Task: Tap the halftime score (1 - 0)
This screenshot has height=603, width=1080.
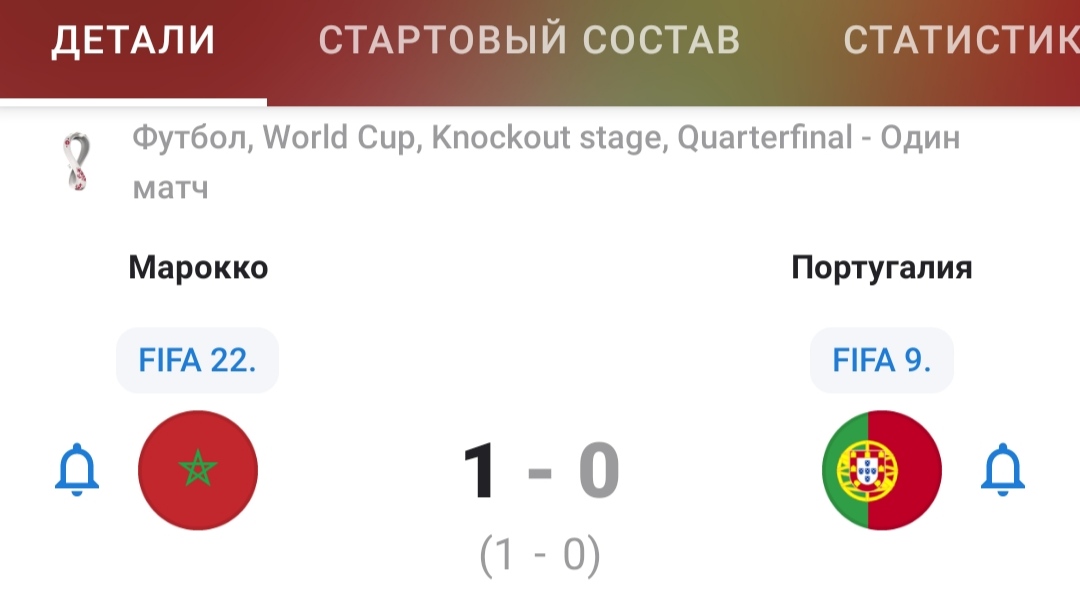Action: (x=540, y=555)
